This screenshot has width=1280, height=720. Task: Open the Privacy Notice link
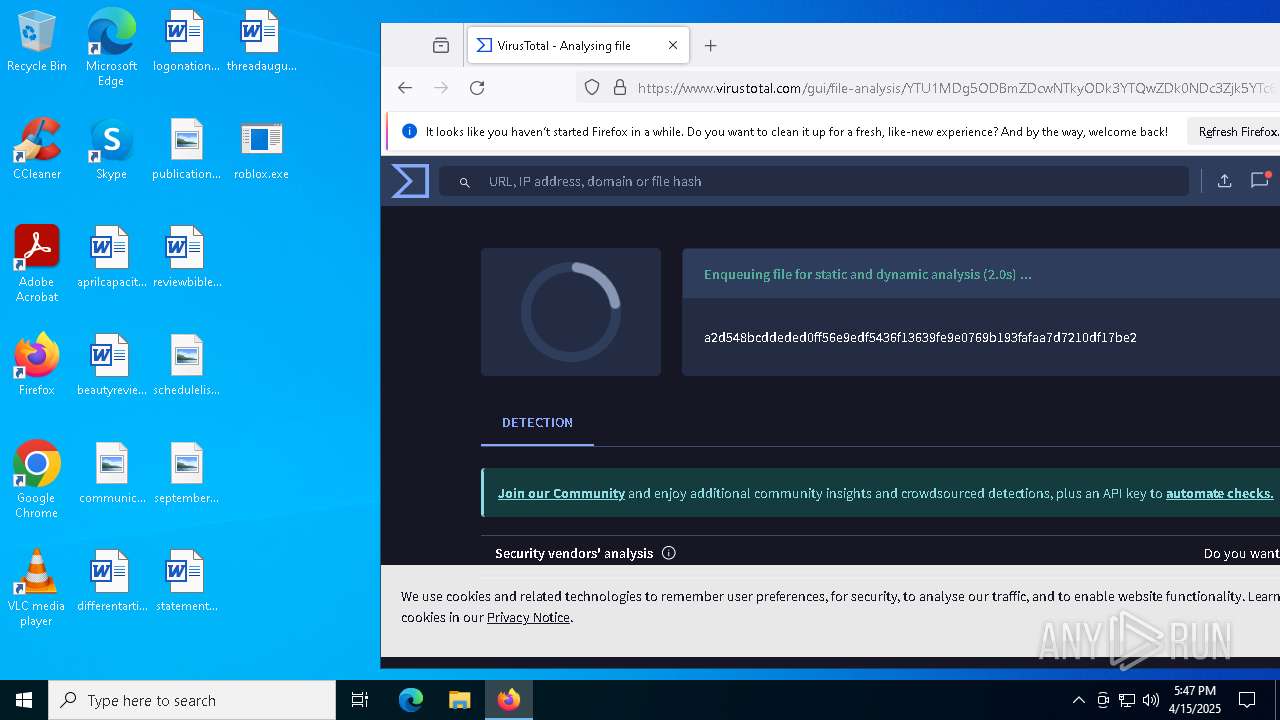[528, 617]
